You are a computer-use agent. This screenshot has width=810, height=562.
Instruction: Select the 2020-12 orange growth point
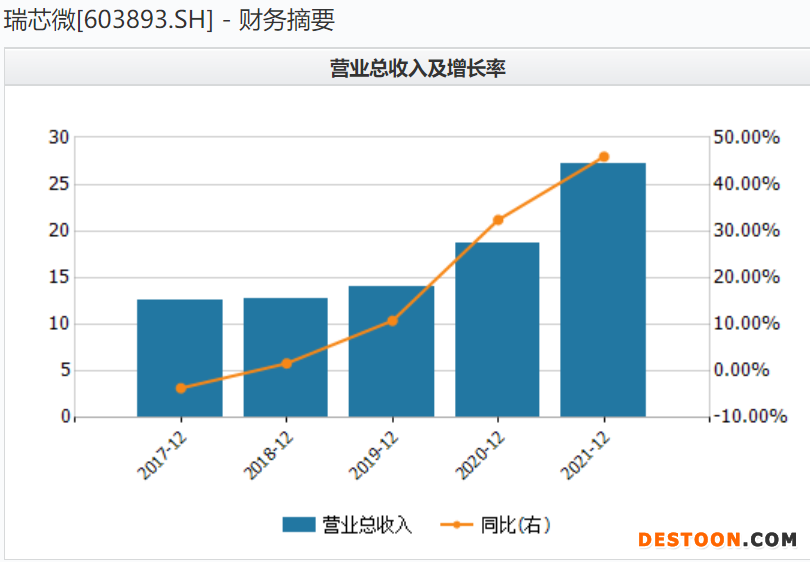tap(498, 220)
